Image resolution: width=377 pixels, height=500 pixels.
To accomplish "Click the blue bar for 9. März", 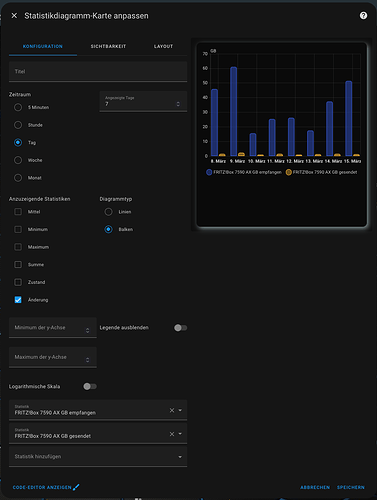I will tap(233, 111).
